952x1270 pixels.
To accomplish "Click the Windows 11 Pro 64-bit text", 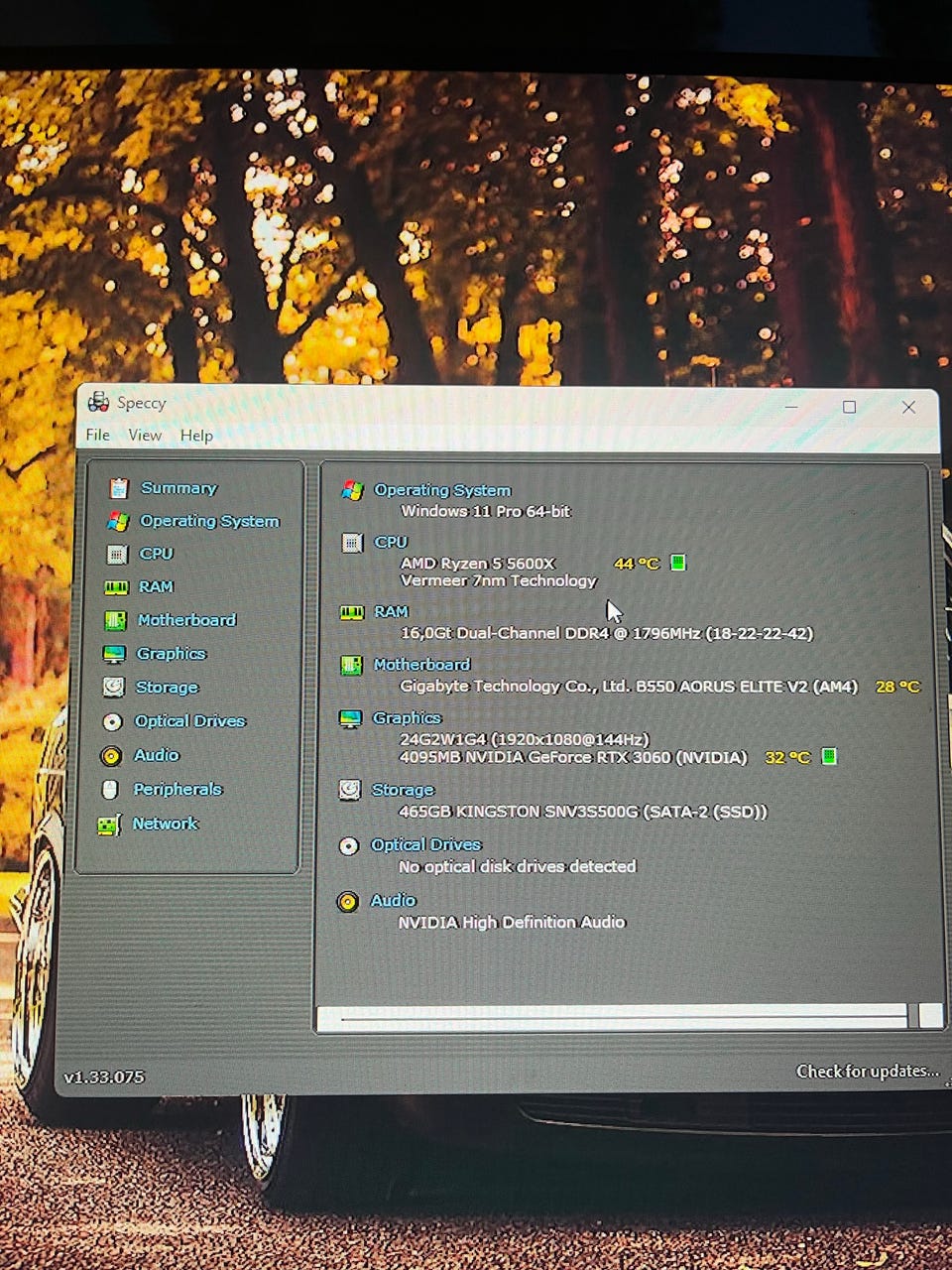I will (x=486, y=511).
